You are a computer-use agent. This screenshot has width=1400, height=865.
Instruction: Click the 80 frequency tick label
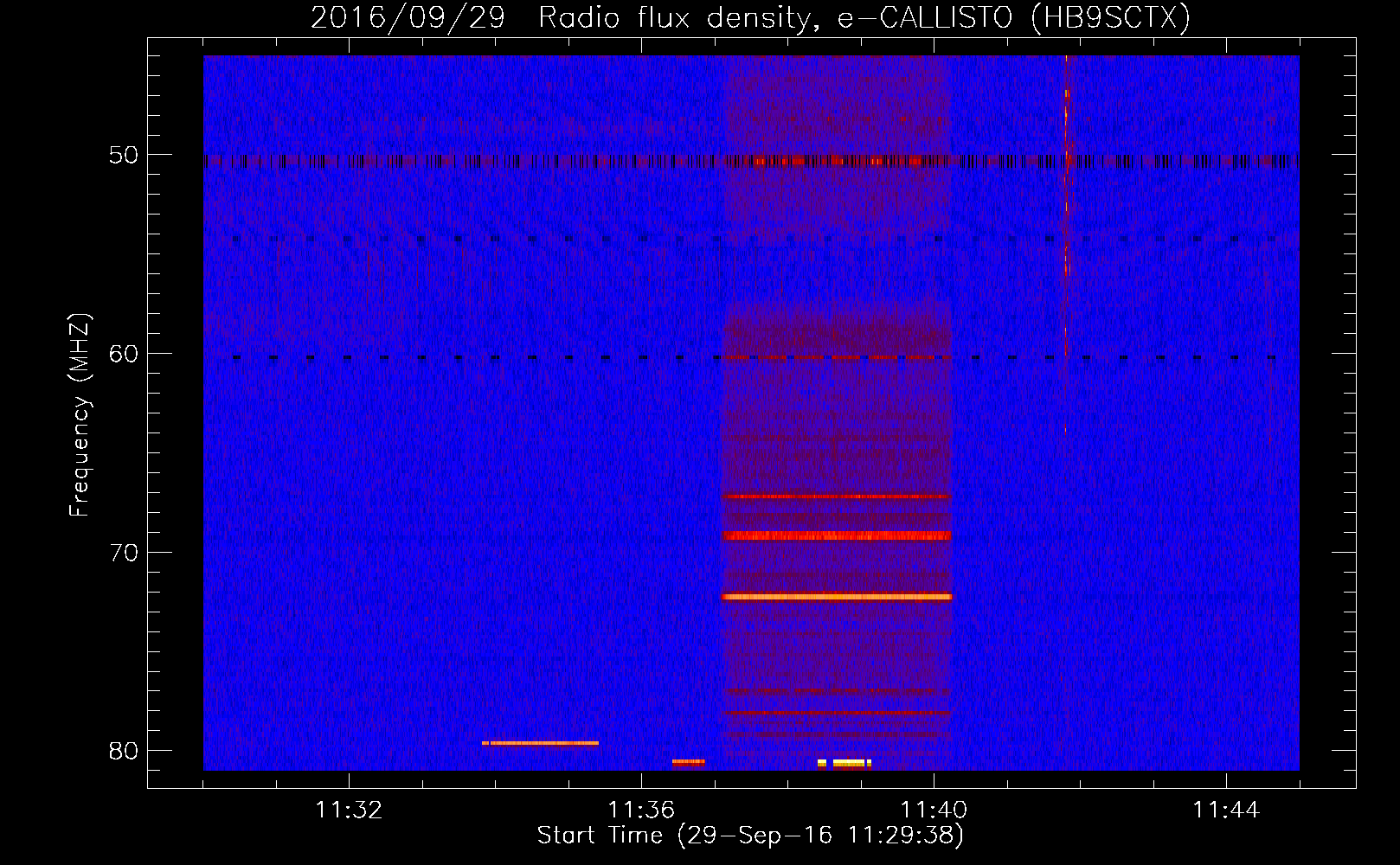click(123, 750)
